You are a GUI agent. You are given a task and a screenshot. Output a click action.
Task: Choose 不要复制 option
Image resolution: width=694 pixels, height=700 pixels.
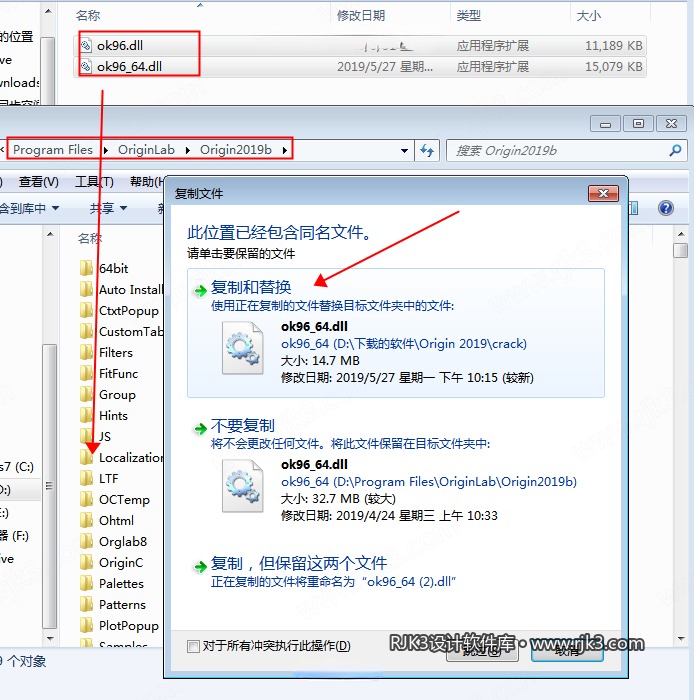(395, 471)
